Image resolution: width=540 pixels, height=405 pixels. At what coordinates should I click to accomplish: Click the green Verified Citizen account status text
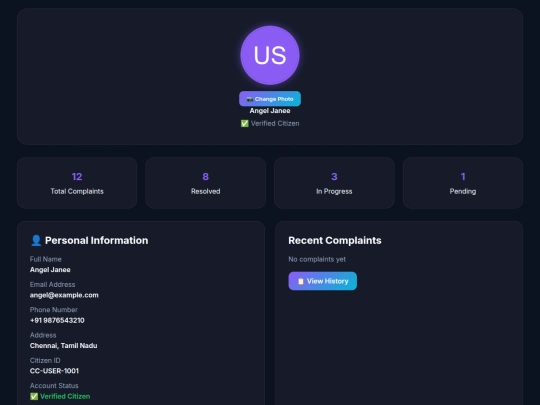(x=65, y=396)
